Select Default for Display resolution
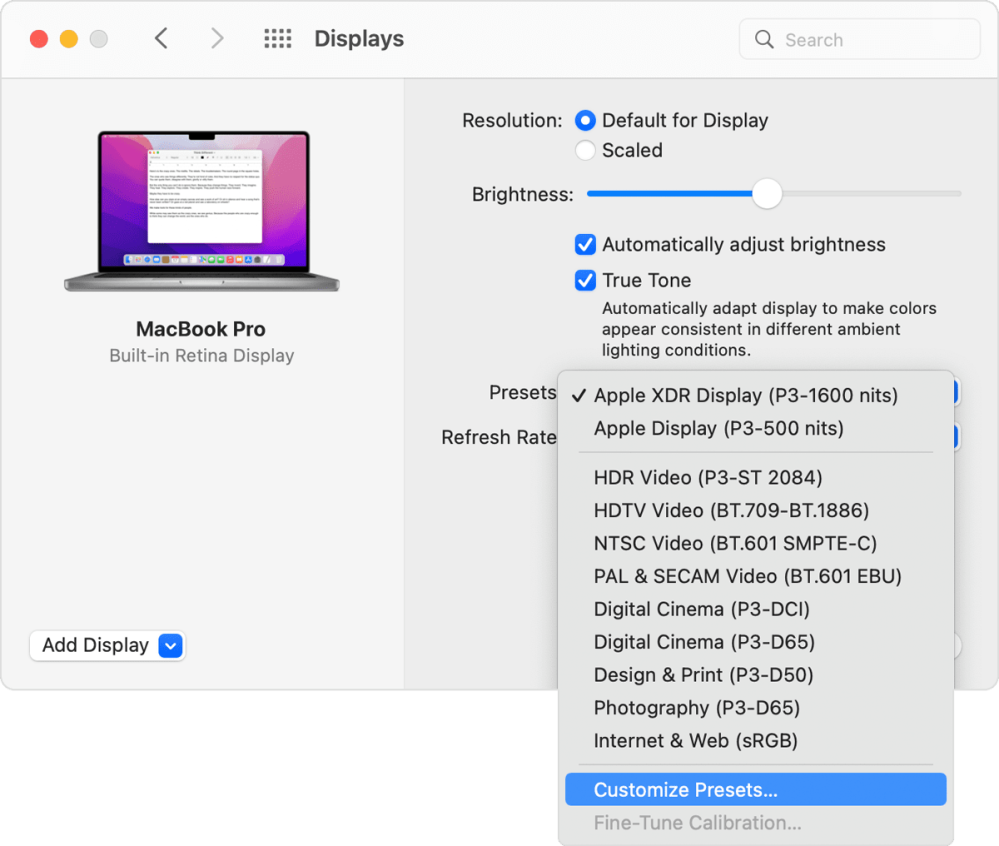Viewport: 999px width, 846px height. click(586, 121)
